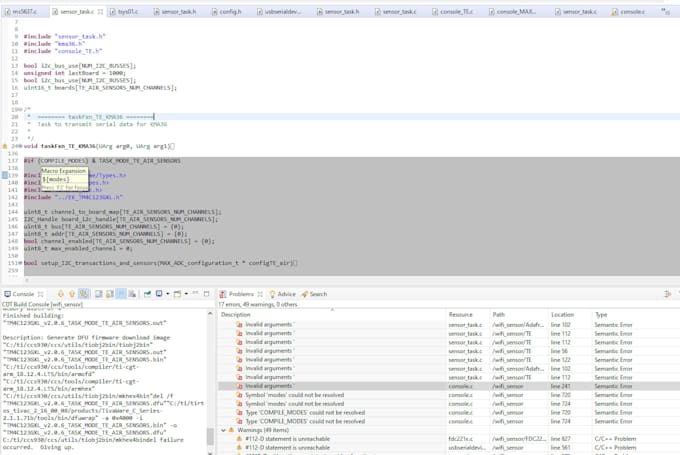Sort problems by Path column
Viewport: 680px width, 455px height.
[x=519, y=314]
